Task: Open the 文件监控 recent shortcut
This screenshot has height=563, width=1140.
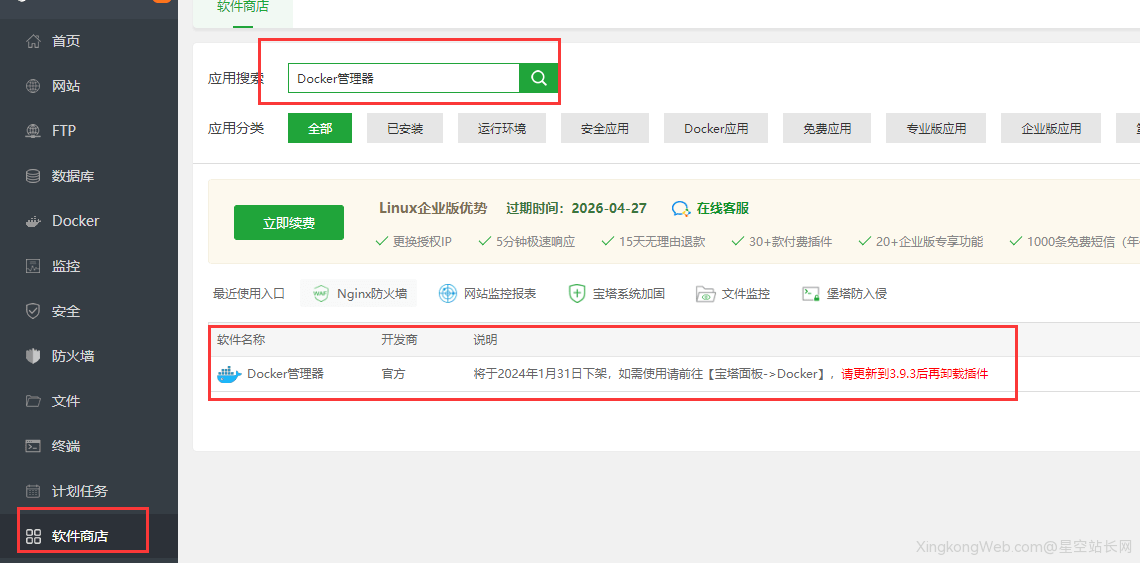Action: [x=745, y=294]
